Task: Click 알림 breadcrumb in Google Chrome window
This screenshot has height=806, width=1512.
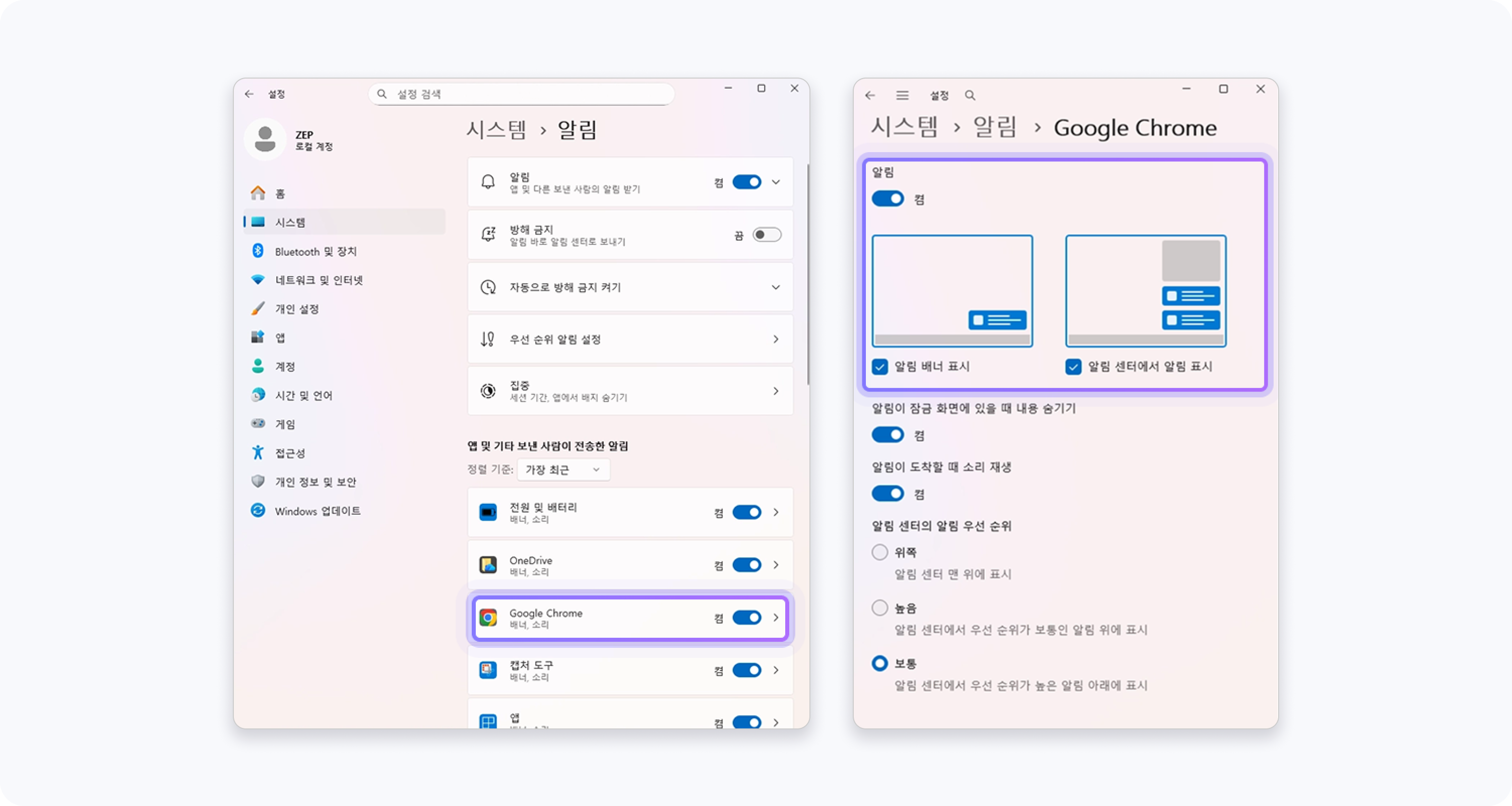Action: coord(995,127)
